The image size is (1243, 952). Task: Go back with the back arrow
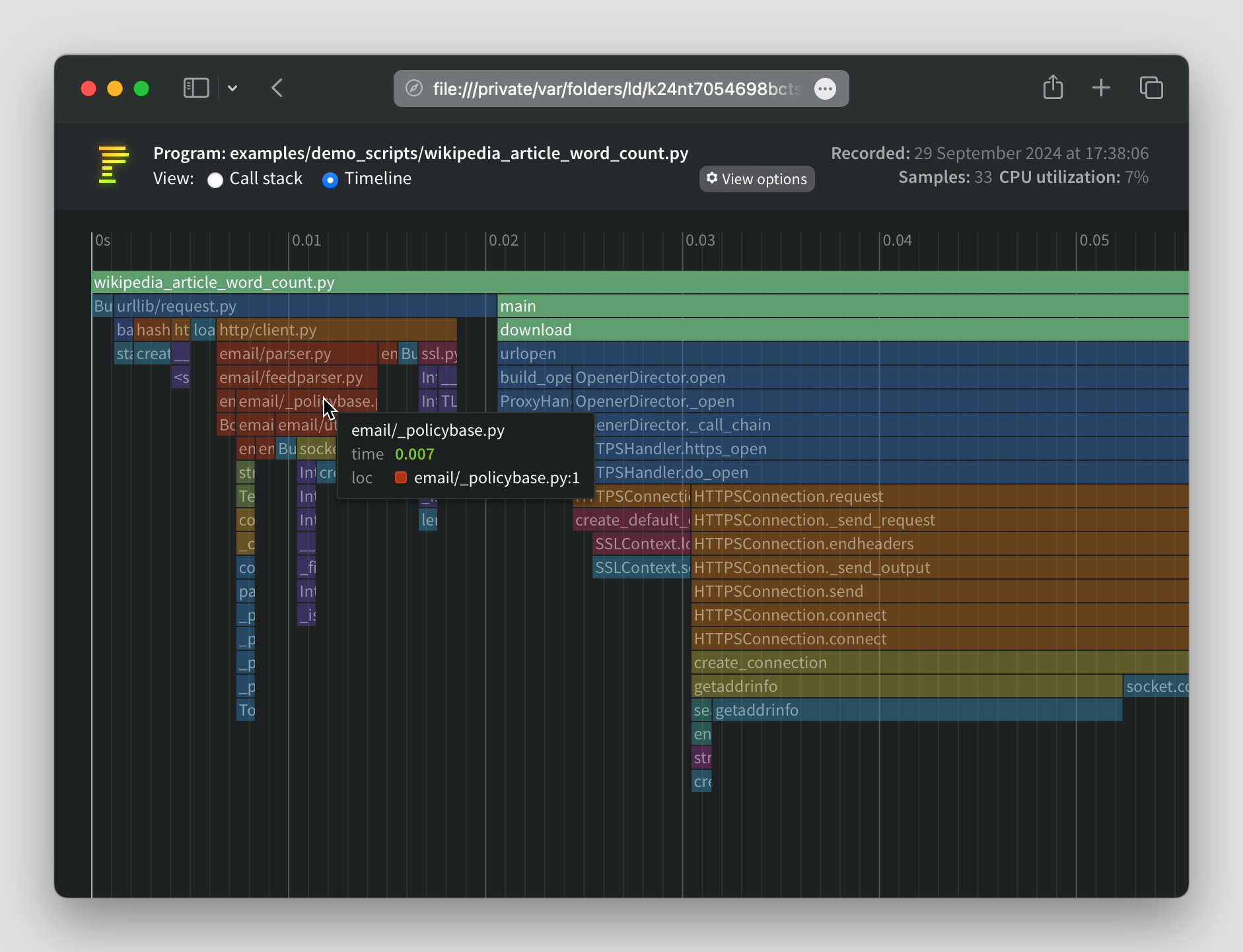(277, 88)
